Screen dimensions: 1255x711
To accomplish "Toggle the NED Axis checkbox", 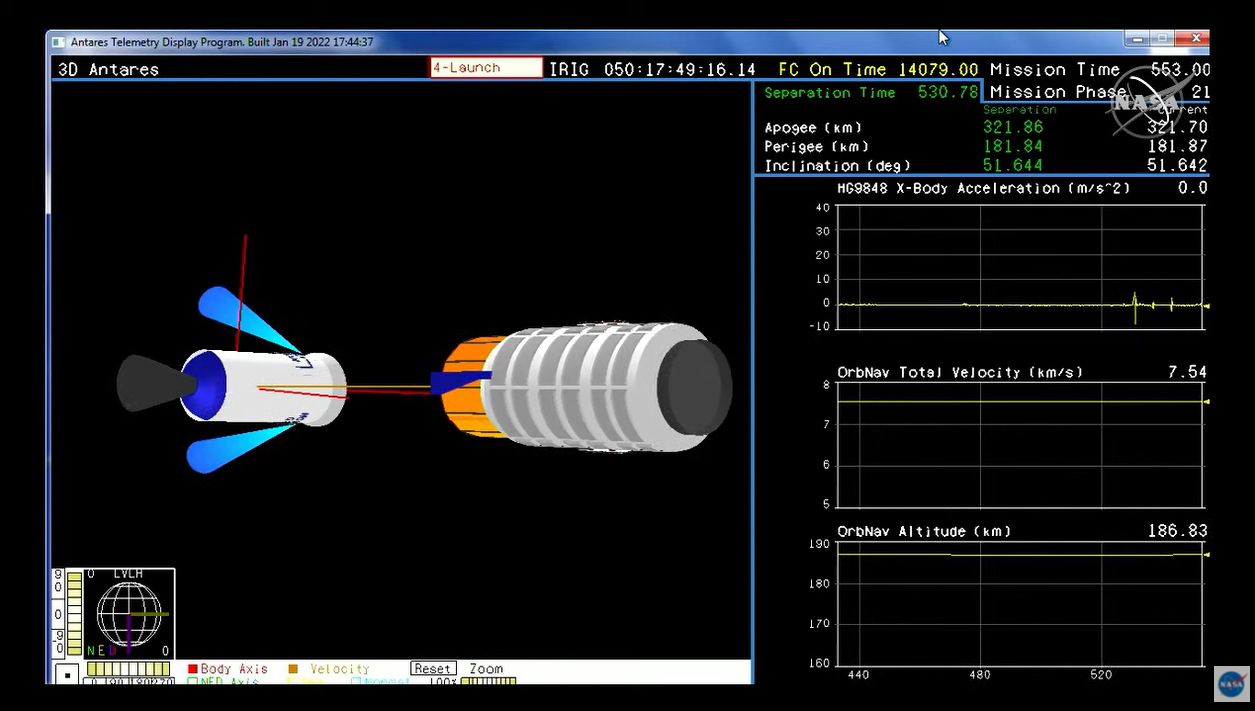I will (x=193, y=681).
